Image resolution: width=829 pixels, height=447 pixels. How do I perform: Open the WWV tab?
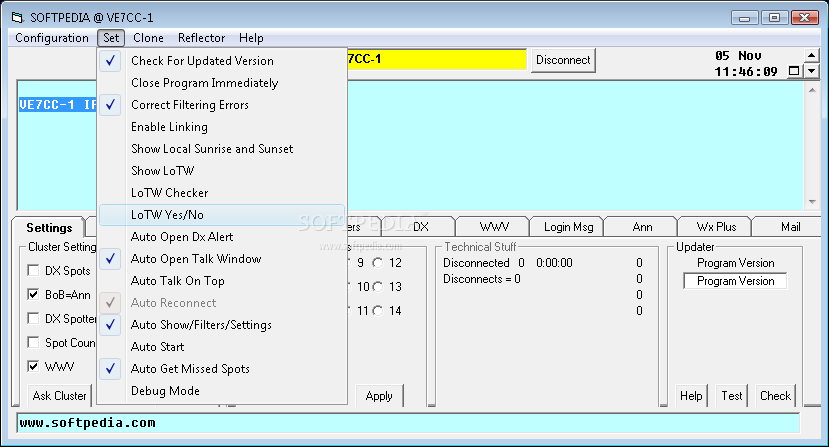tap(494, 227)
